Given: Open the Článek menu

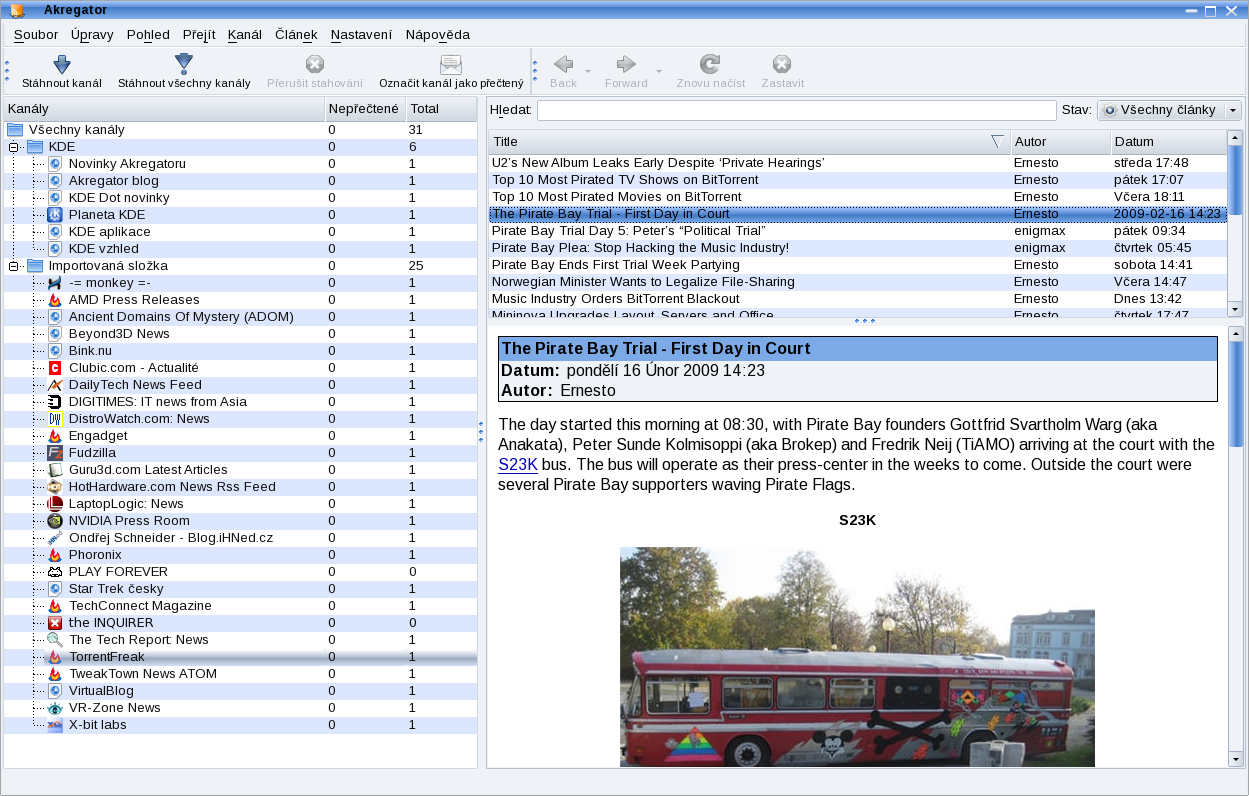Looking at the screenshot, I should 296,34.
